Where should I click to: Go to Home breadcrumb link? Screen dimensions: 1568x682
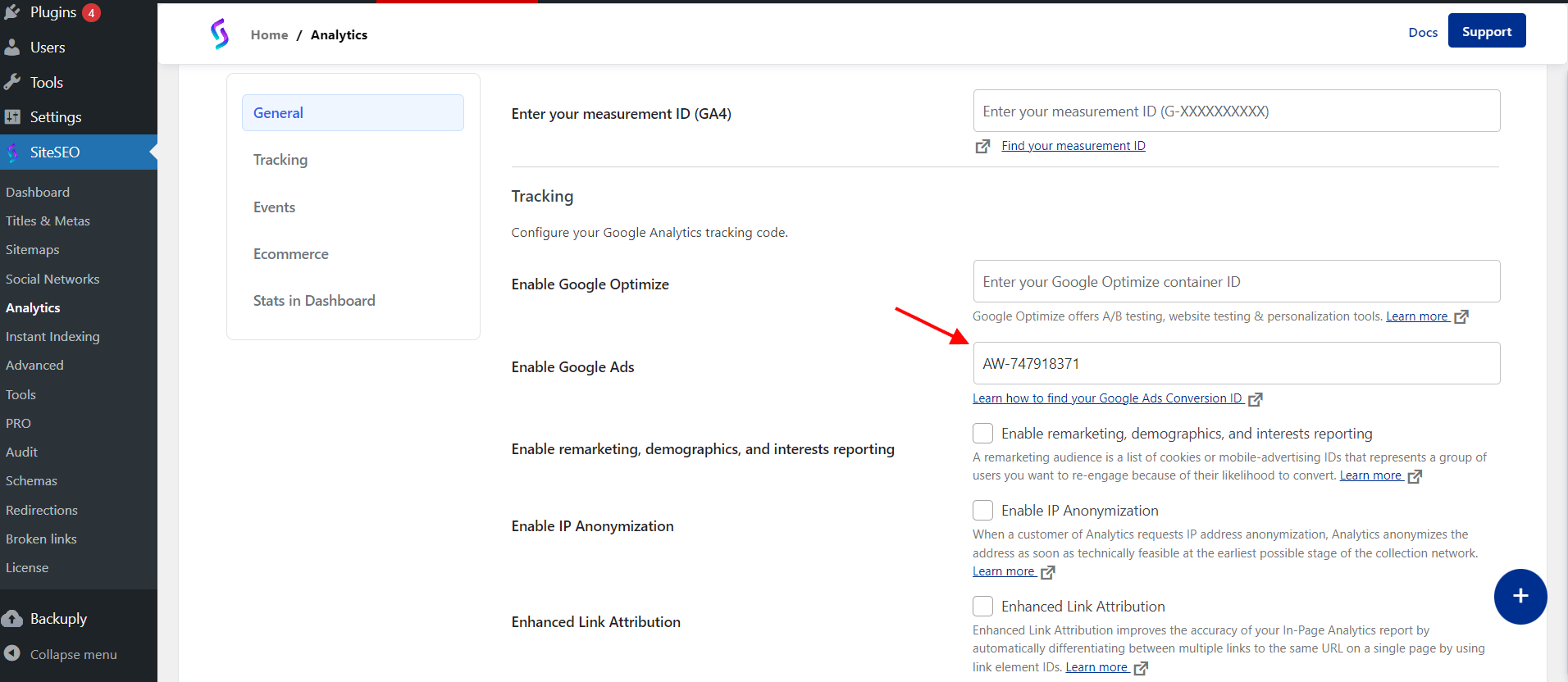click(269, 34)
